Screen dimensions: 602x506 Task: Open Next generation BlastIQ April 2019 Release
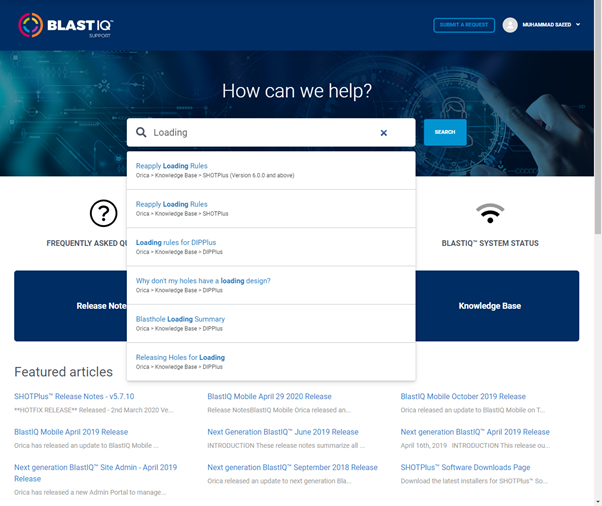(475, 432)
